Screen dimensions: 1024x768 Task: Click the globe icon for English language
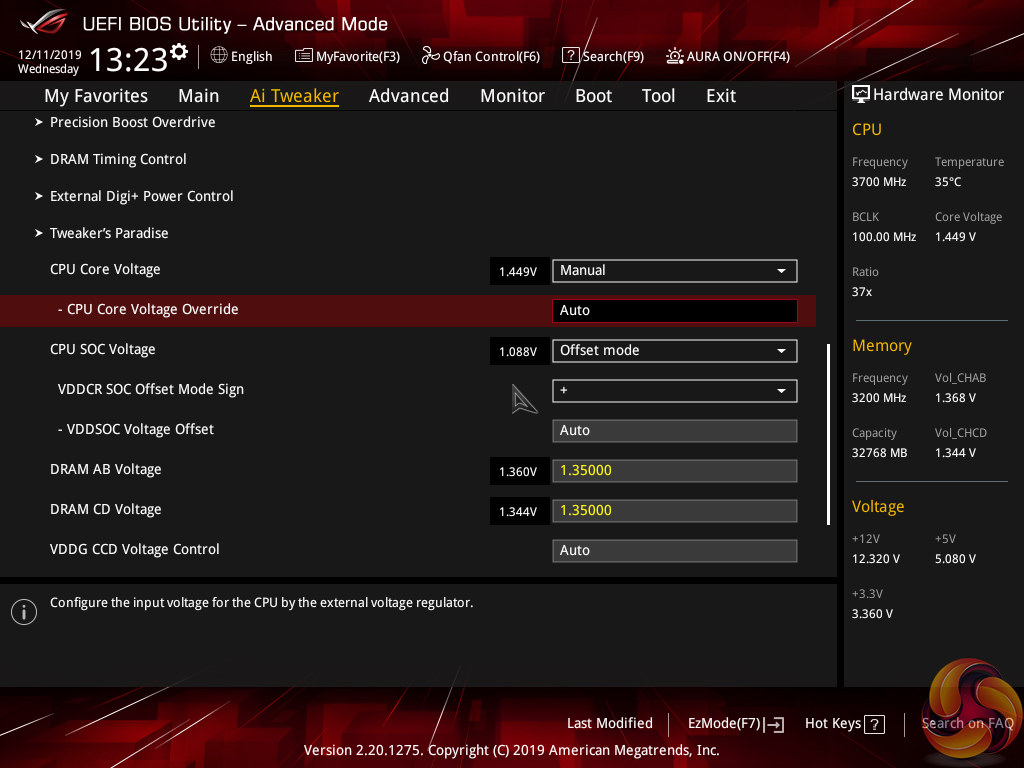[x=218, y=56]
